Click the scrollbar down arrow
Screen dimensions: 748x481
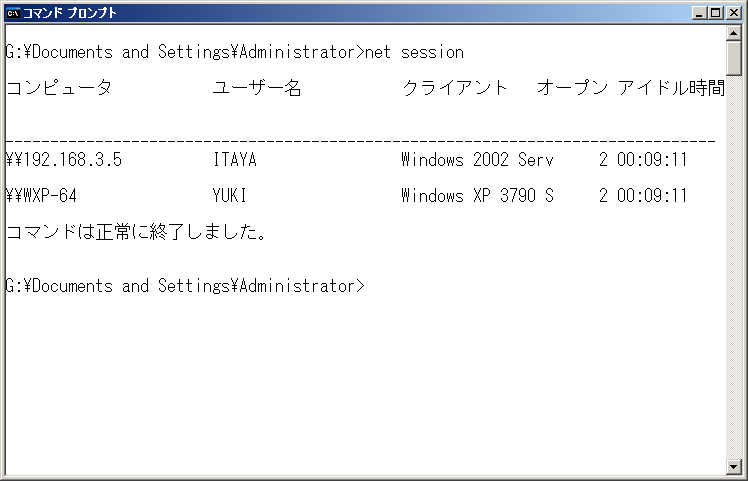click(x=734, y=466)
